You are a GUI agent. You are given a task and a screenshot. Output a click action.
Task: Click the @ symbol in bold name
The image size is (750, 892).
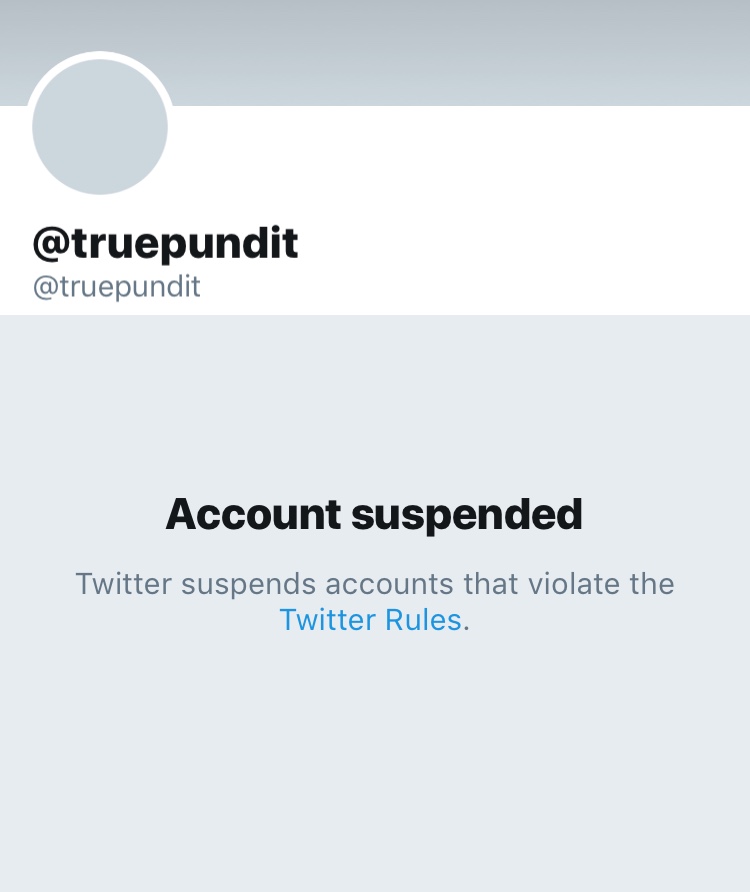pos(52,244)
